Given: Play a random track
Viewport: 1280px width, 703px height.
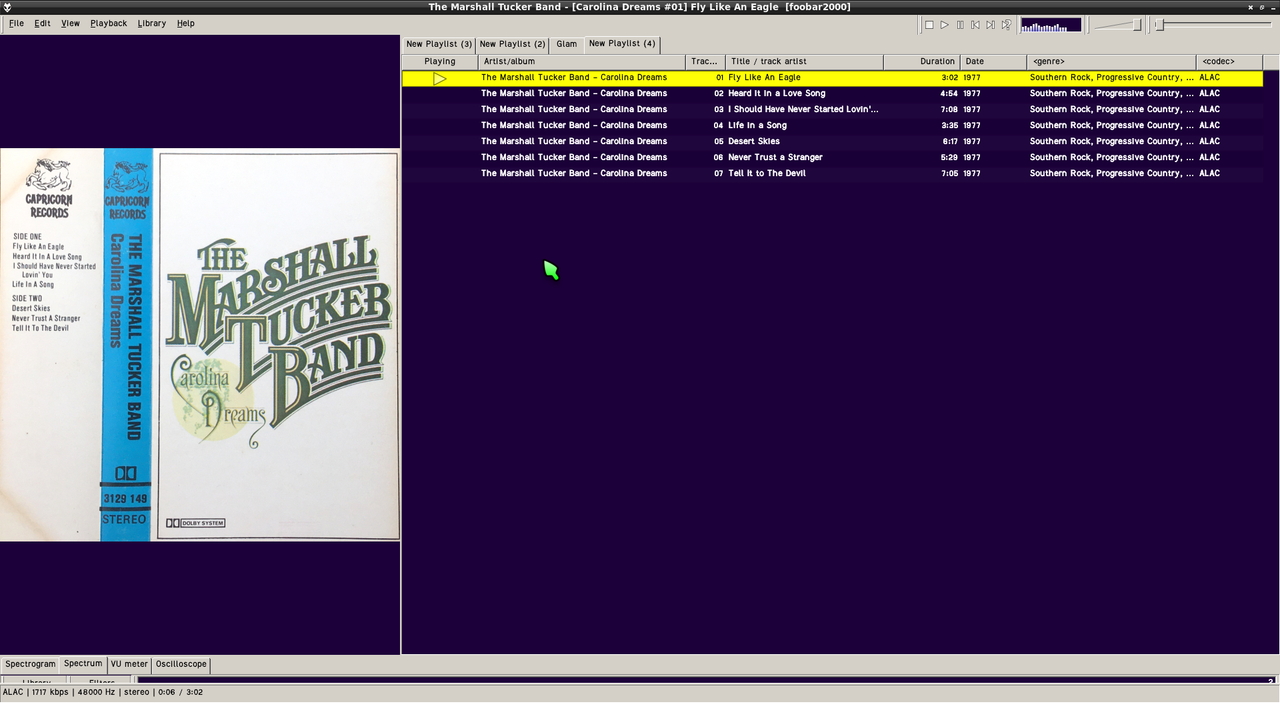Looking at the screenshot, I should (1006, 25).
